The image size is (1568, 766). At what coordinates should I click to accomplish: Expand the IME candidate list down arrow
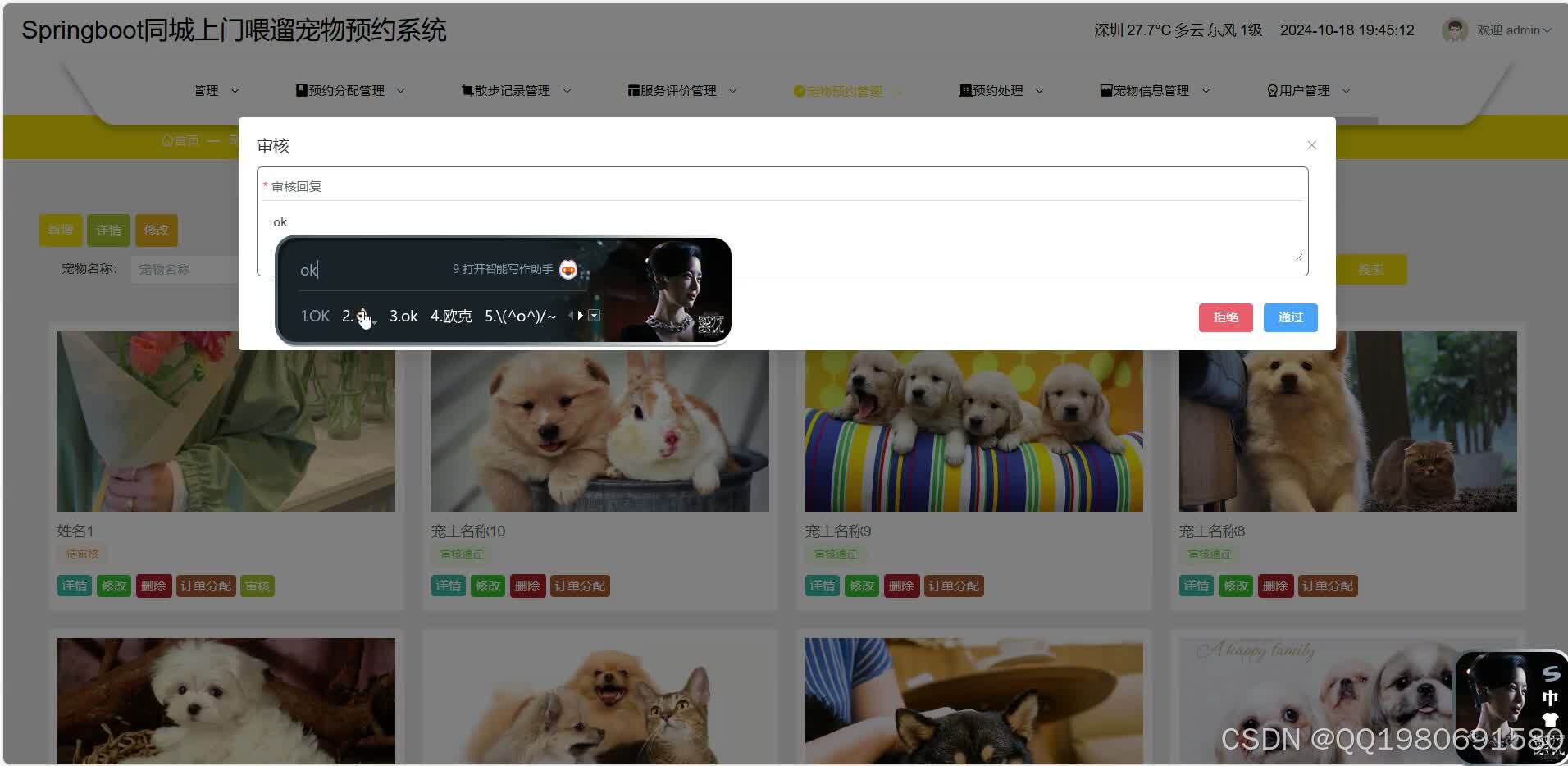pos(595,315)
